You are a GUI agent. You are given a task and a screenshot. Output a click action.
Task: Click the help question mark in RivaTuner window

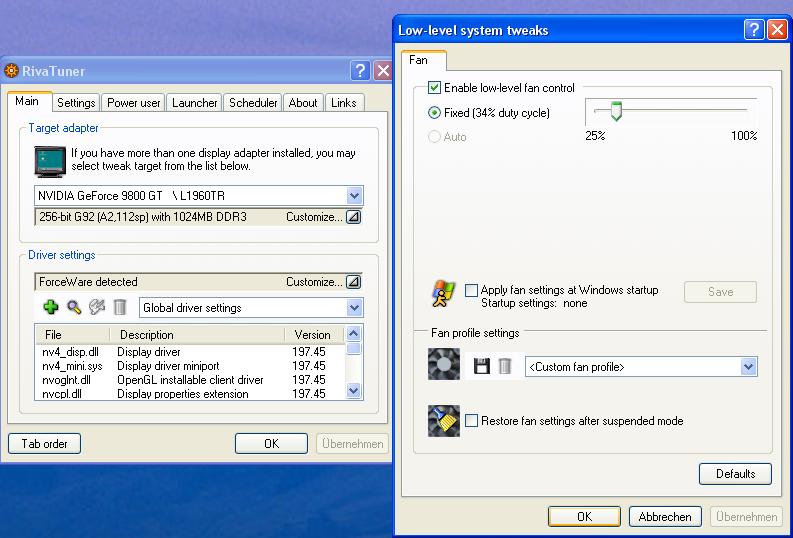360,71
